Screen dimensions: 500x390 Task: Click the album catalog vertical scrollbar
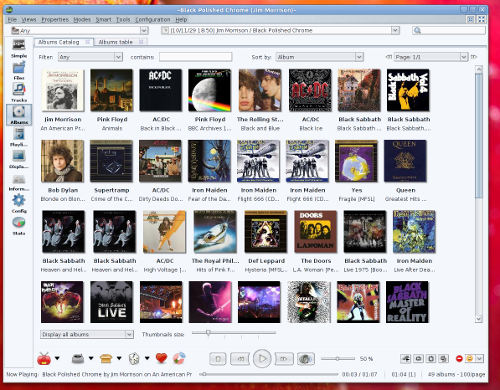479,194
